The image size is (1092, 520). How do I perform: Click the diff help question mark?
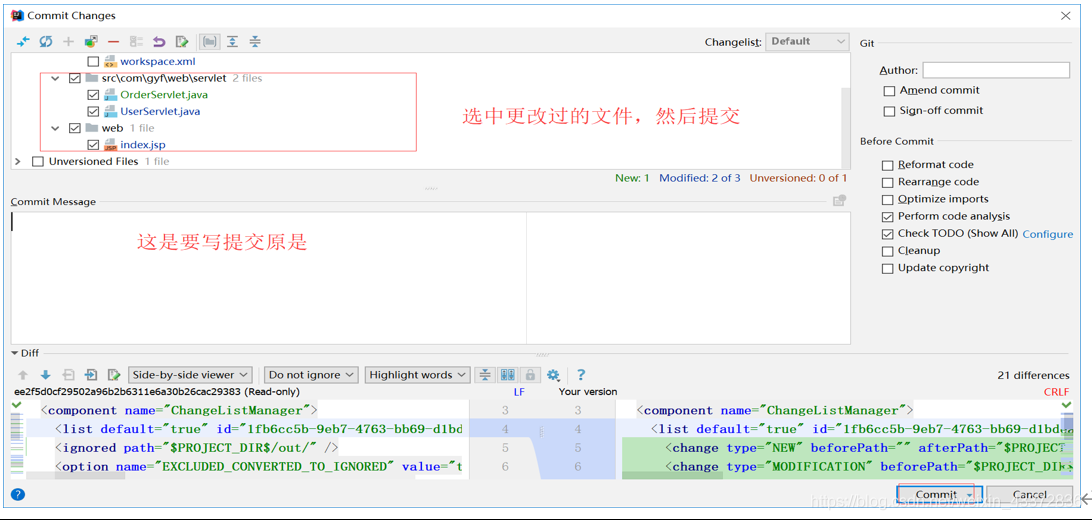point(581,375)
